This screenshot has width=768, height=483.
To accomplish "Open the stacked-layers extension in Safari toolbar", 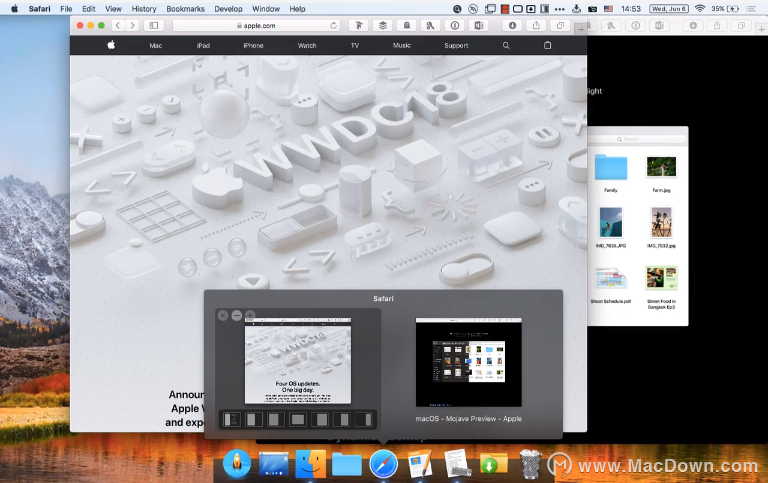I will (383, 25).
